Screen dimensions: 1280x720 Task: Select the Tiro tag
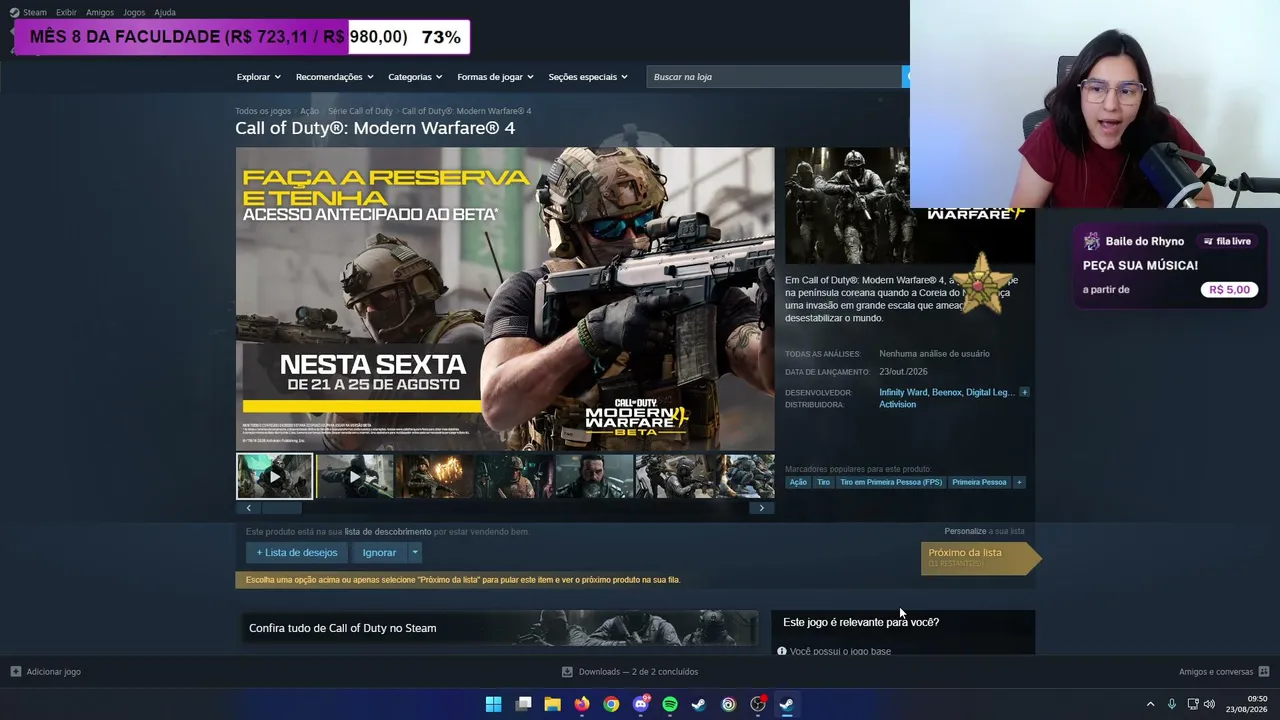point(823,482)
